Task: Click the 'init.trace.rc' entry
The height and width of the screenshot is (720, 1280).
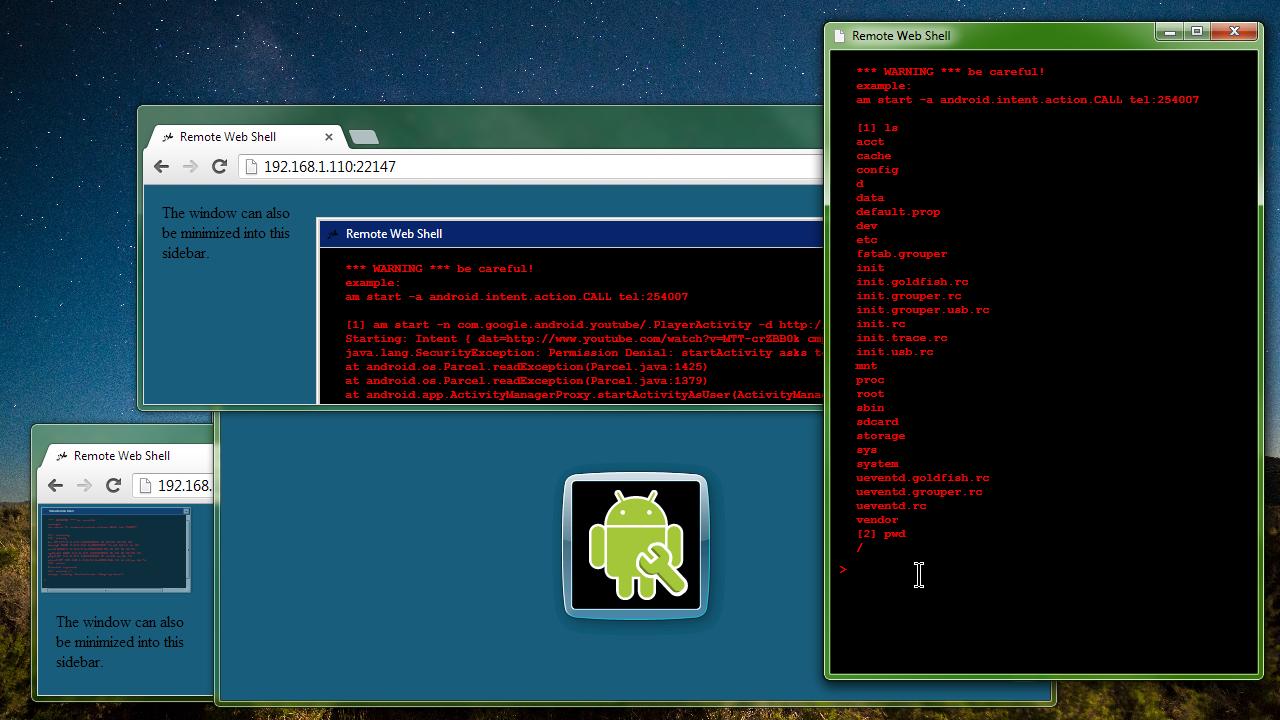Action: [901, 338]
